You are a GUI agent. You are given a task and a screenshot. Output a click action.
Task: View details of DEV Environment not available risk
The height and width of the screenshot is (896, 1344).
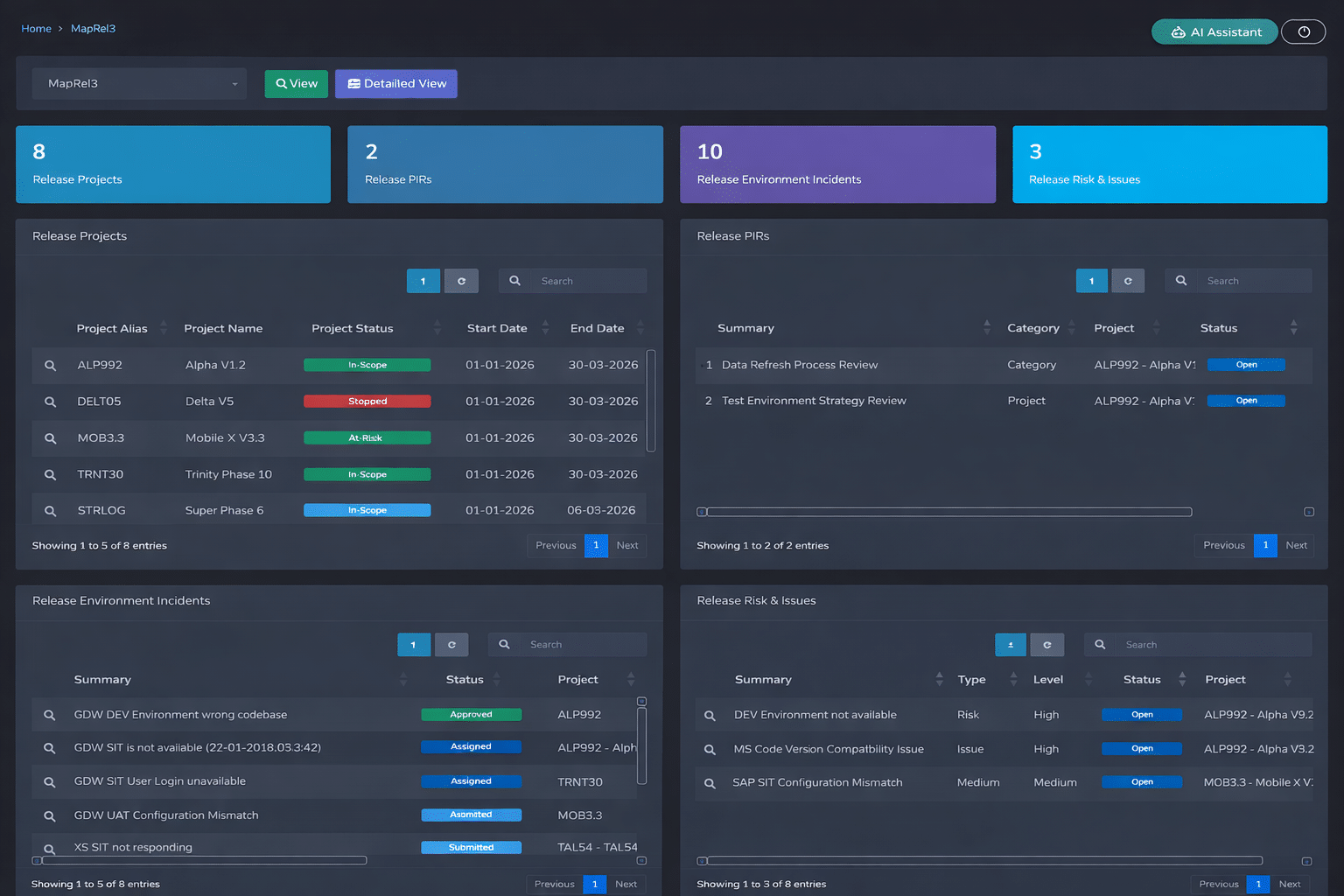710,716
